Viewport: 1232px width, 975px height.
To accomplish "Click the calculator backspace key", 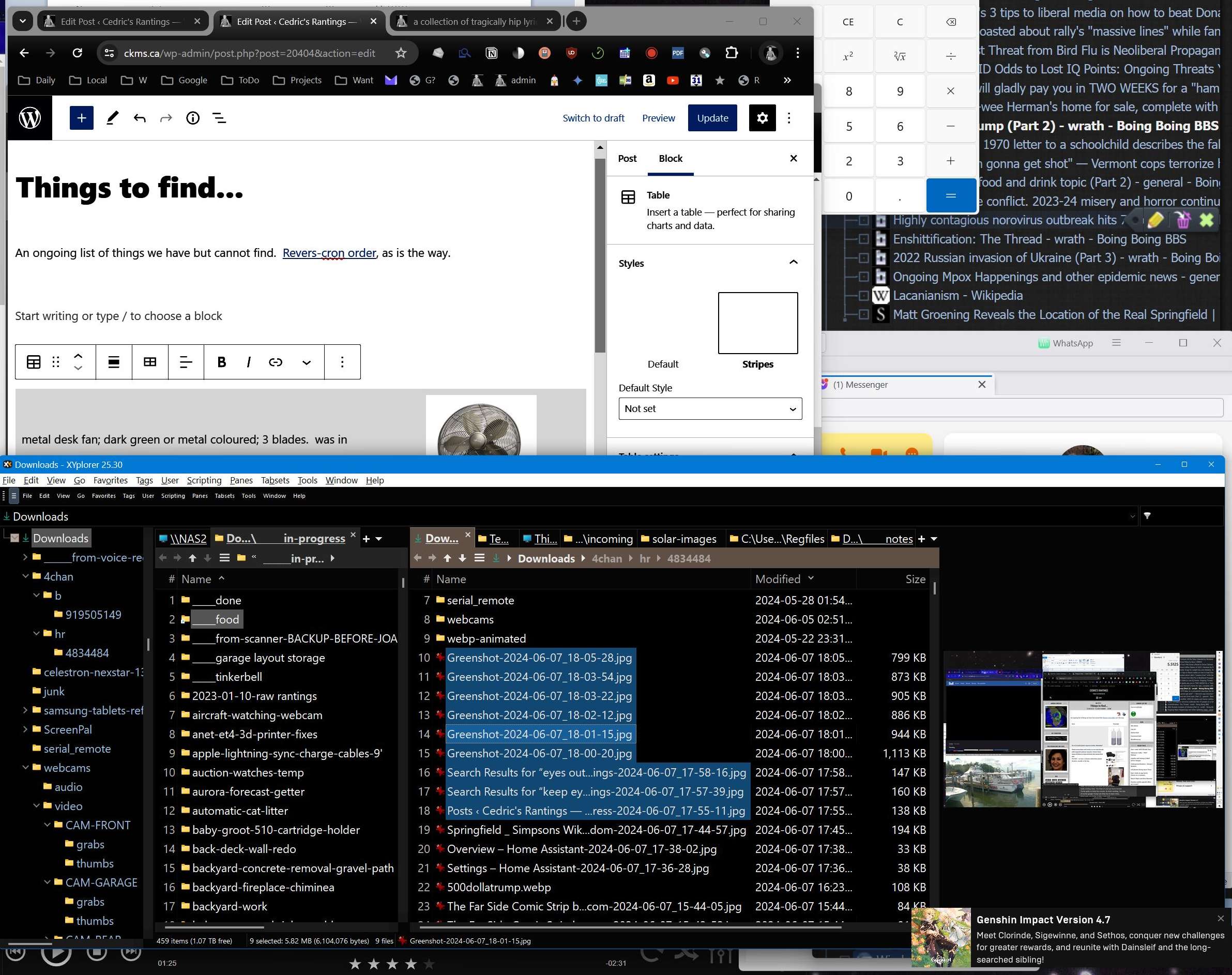I will pos(951,22).
